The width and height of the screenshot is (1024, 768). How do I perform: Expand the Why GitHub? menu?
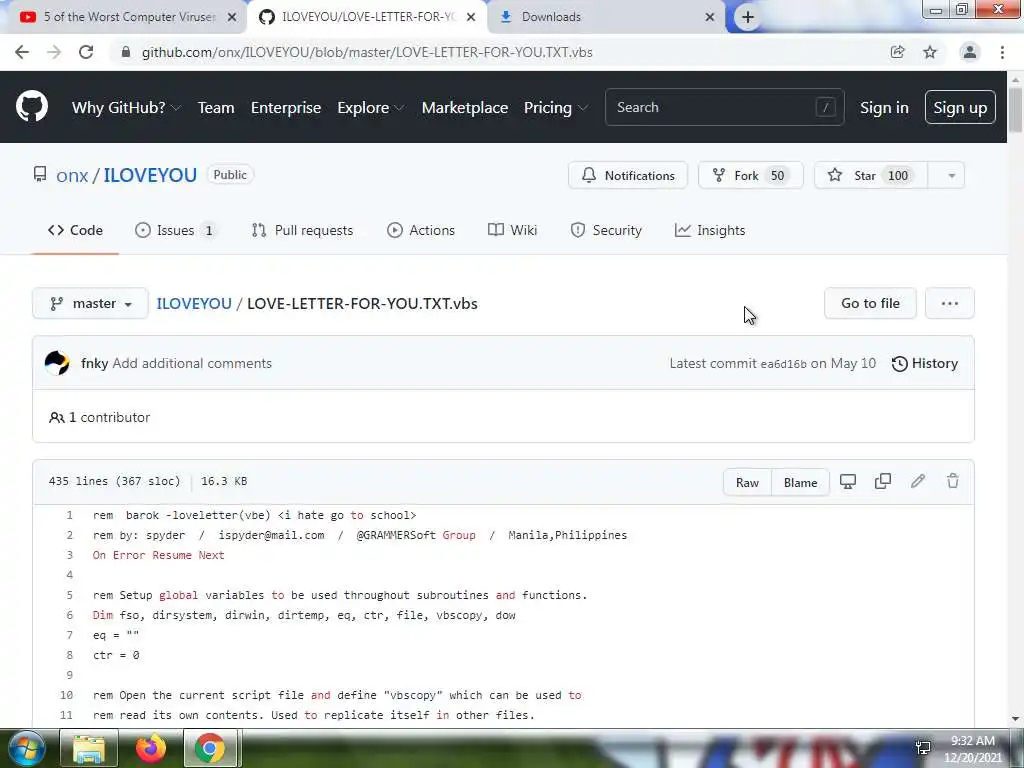(x=126, y=108)
